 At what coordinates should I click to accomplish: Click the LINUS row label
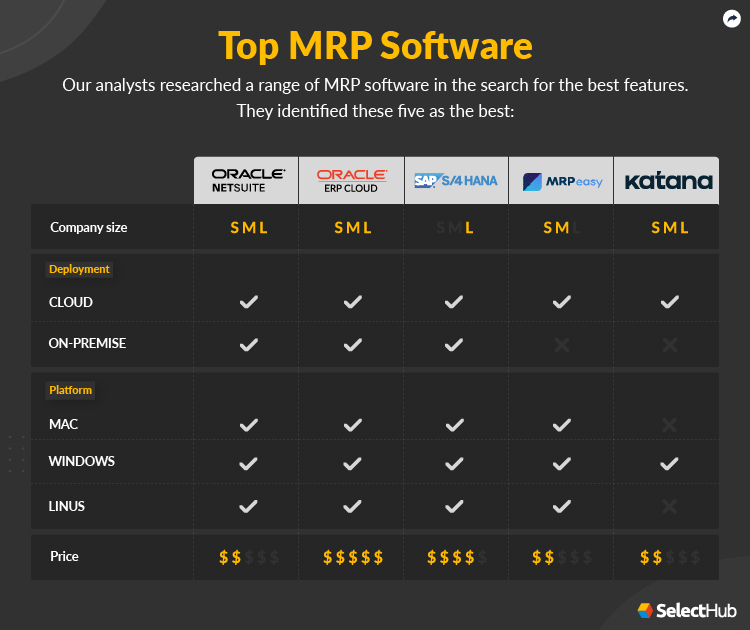pos(66,506)
